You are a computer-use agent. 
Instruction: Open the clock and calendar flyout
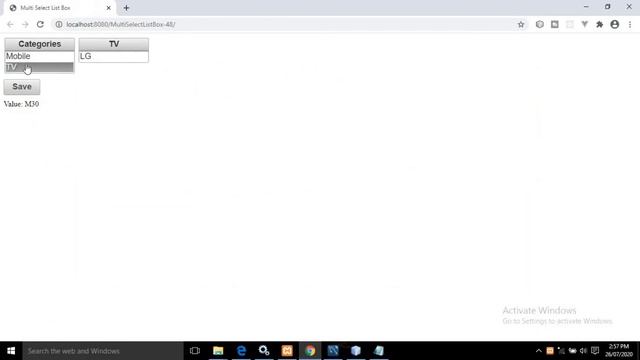point(619,351)
